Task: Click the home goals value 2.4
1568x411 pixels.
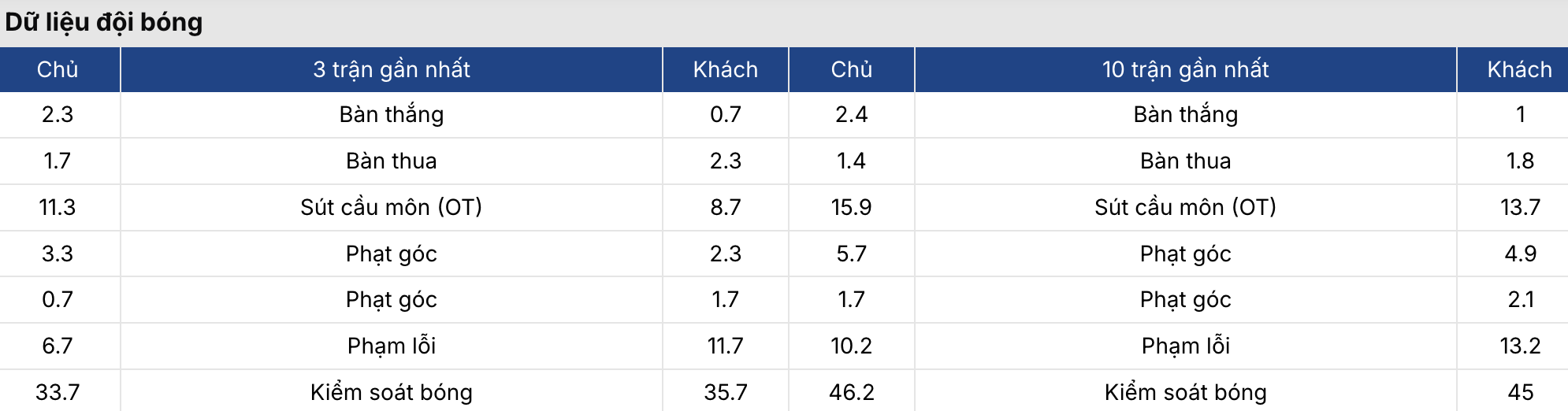Action: click(x=851, y=114)
